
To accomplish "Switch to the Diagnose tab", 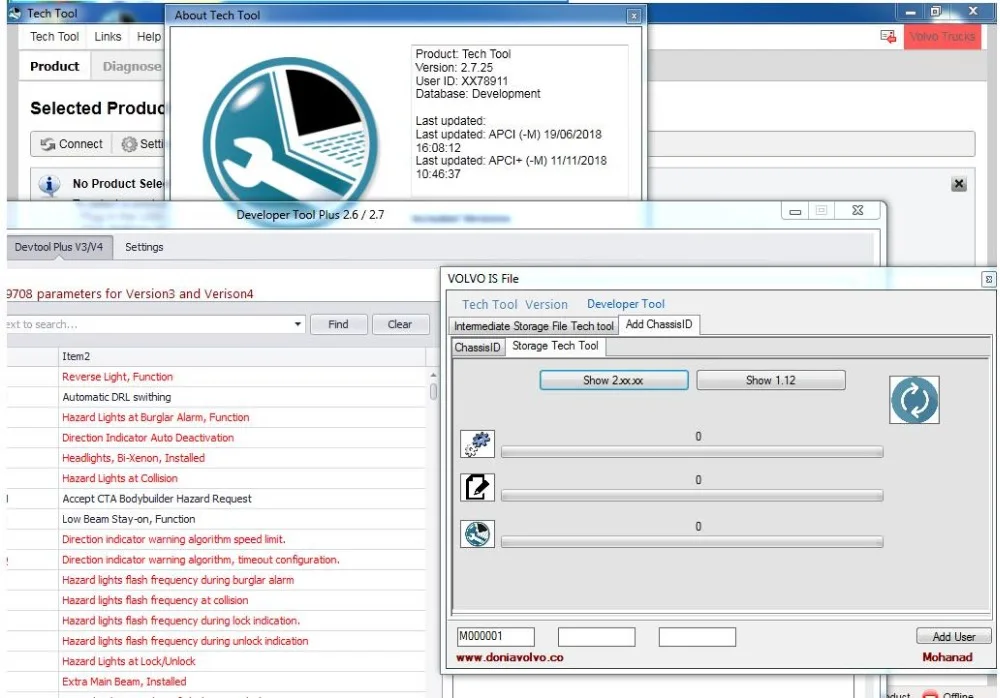I will [131, 66].
